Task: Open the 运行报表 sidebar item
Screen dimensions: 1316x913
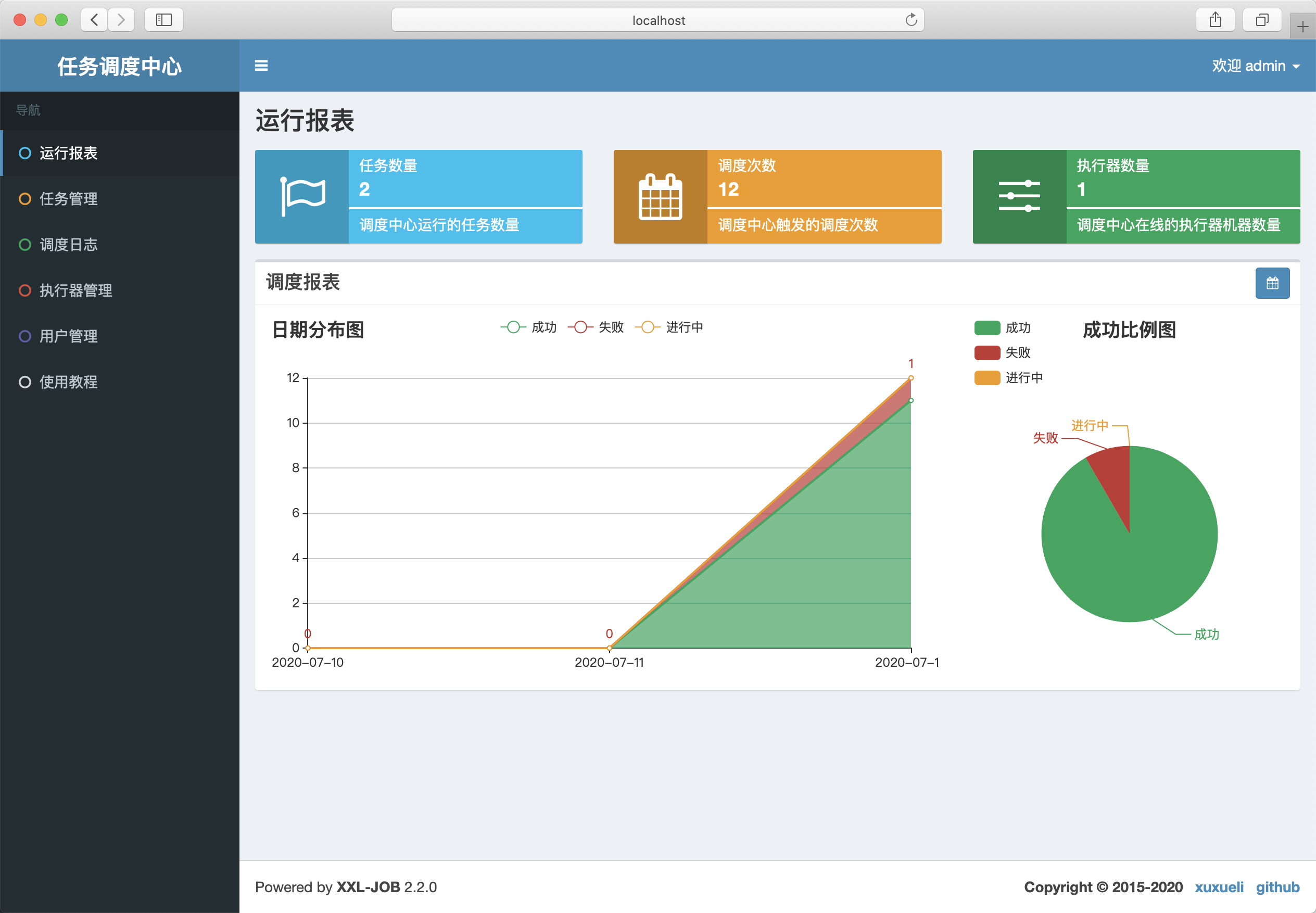Action: point(120,153)
